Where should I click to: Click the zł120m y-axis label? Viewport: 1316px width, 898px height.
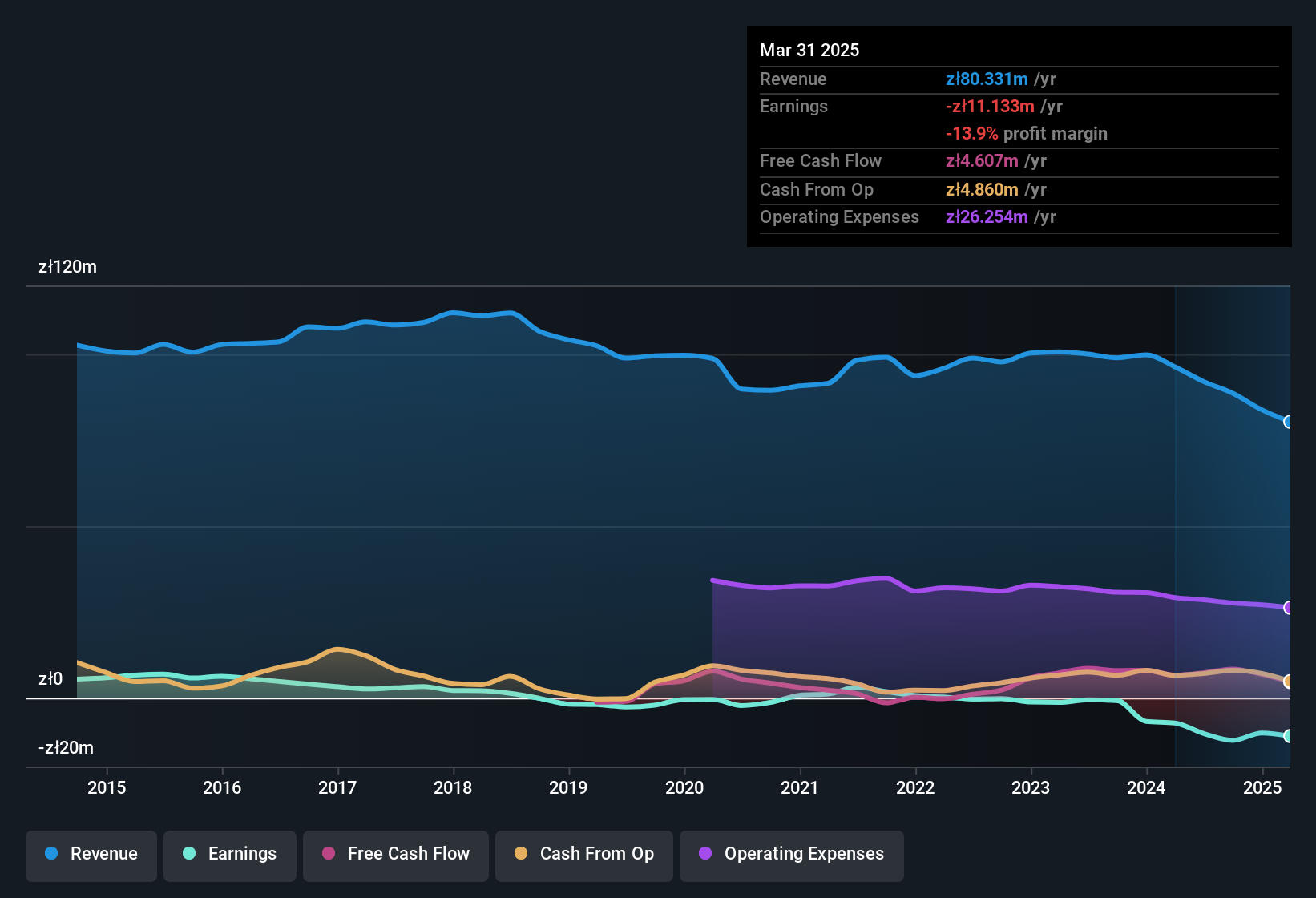[67, 267]
